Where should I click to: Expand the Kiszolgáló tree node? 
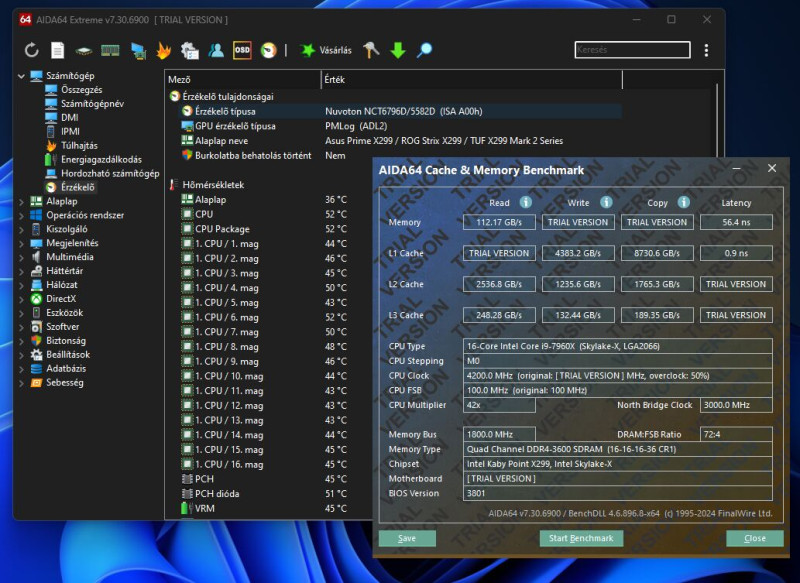(x=21, y=229)
